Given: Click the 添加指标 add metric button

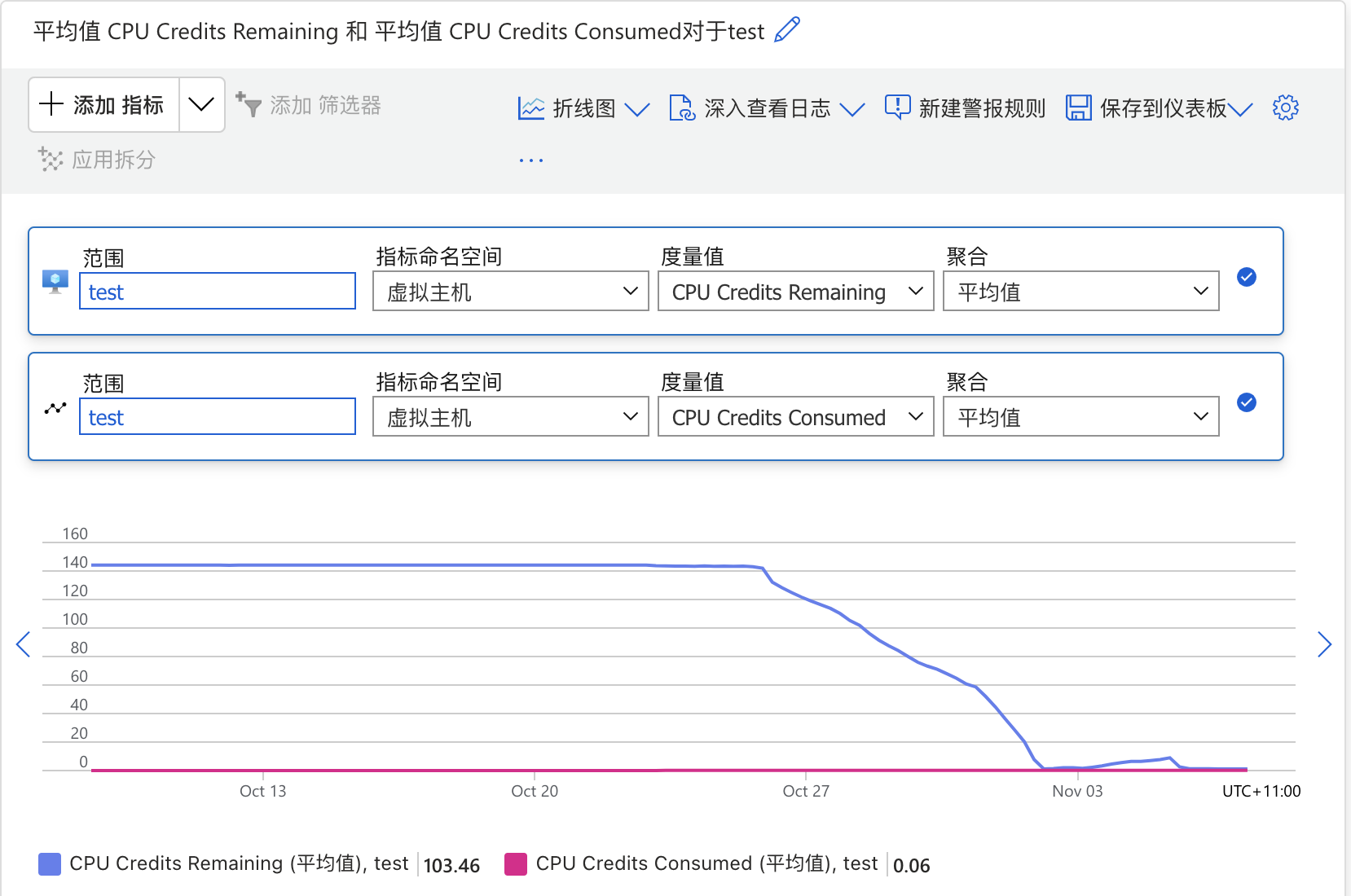Looking at the screenshot, I should click(x=103, y=104).
